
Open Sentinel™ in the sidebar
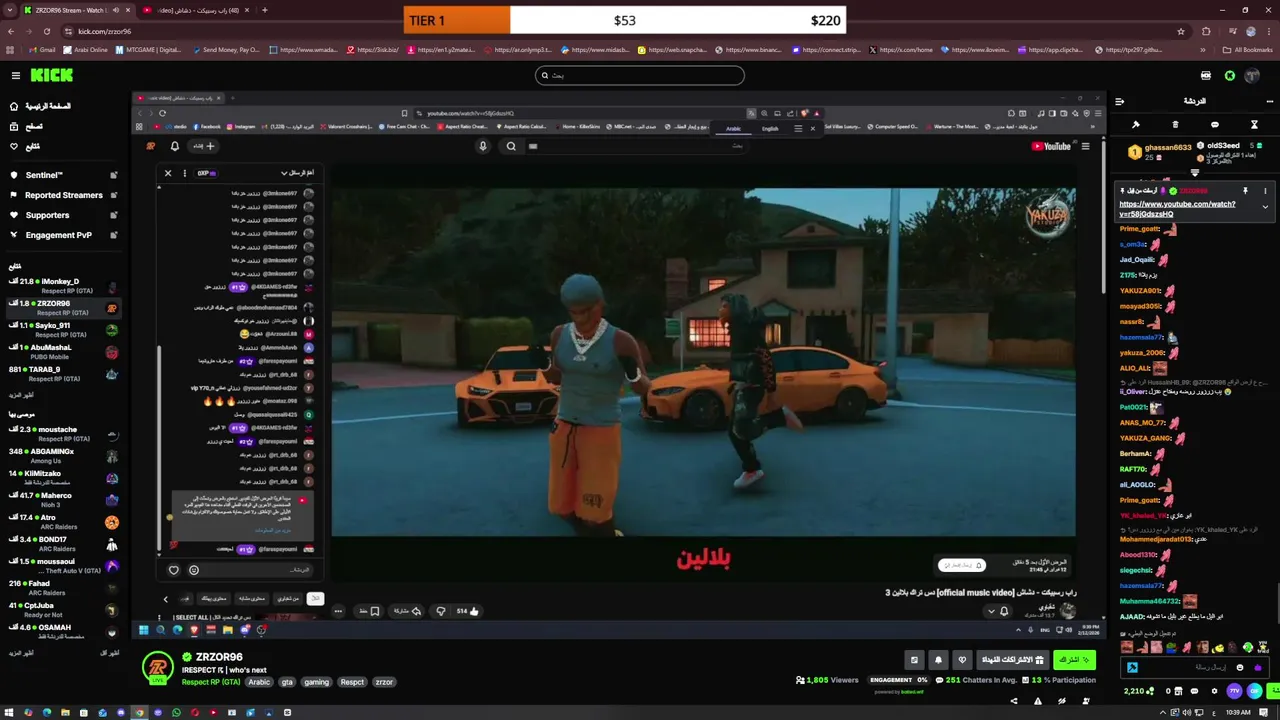pos(63,175)
